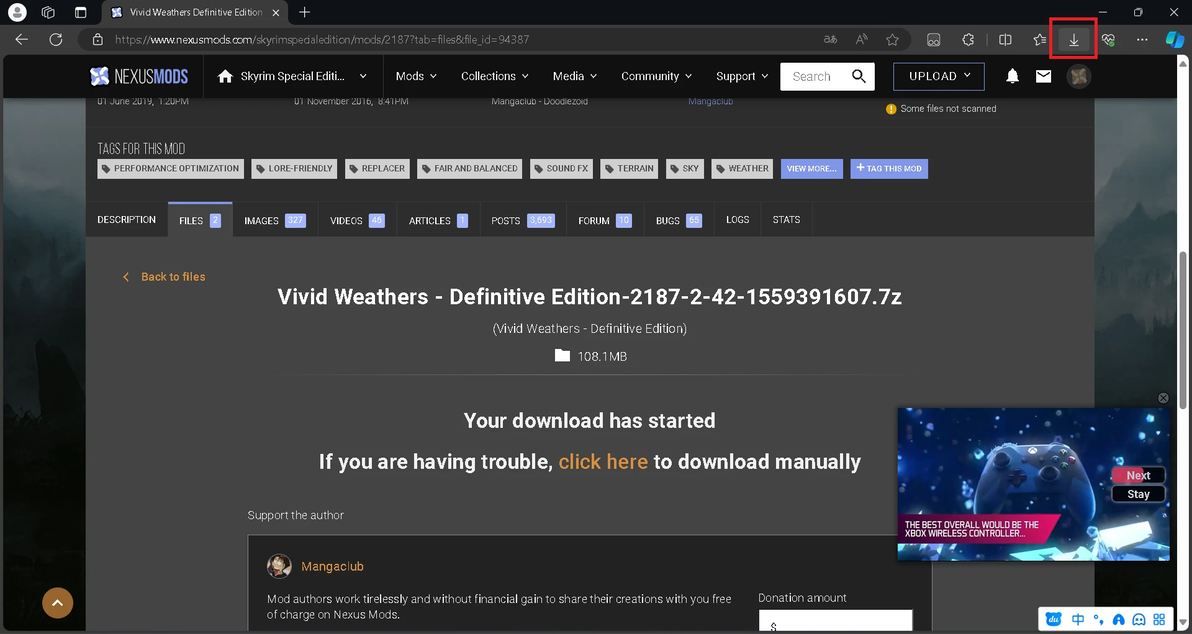Open the favorites list icon
Screen dimensions: 1192x634
(x=1039, y=40)
